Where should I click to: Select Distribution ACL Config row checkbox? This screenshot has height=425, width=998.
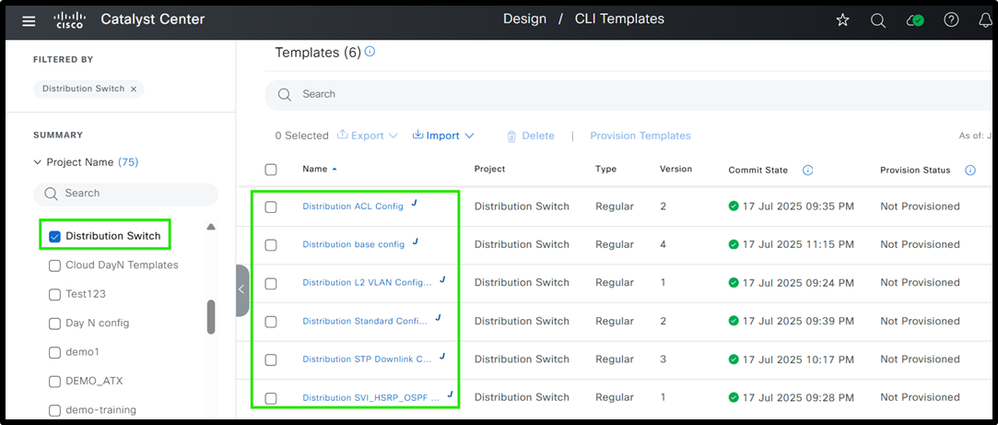pos(271,207)
